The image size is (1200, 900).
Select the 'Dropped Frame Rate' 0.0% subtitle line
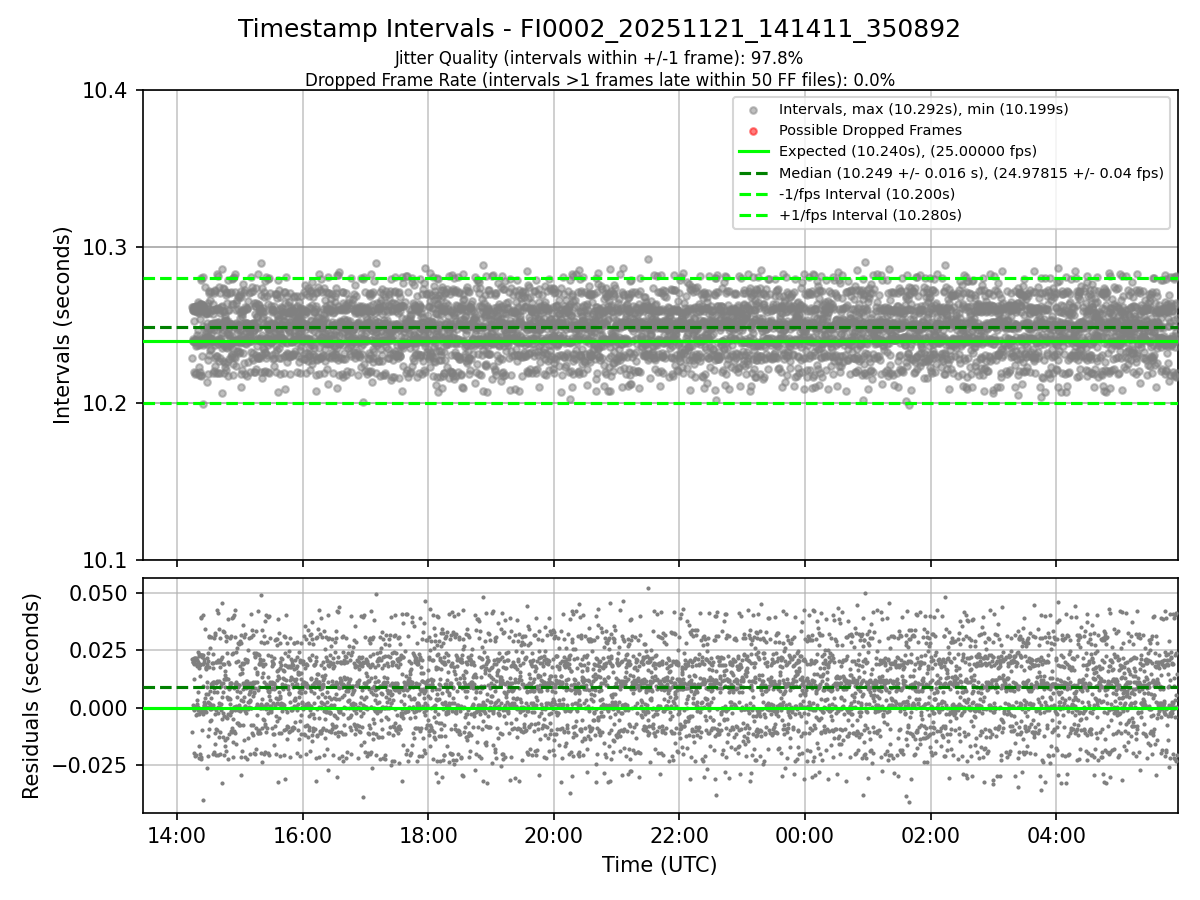599,79
